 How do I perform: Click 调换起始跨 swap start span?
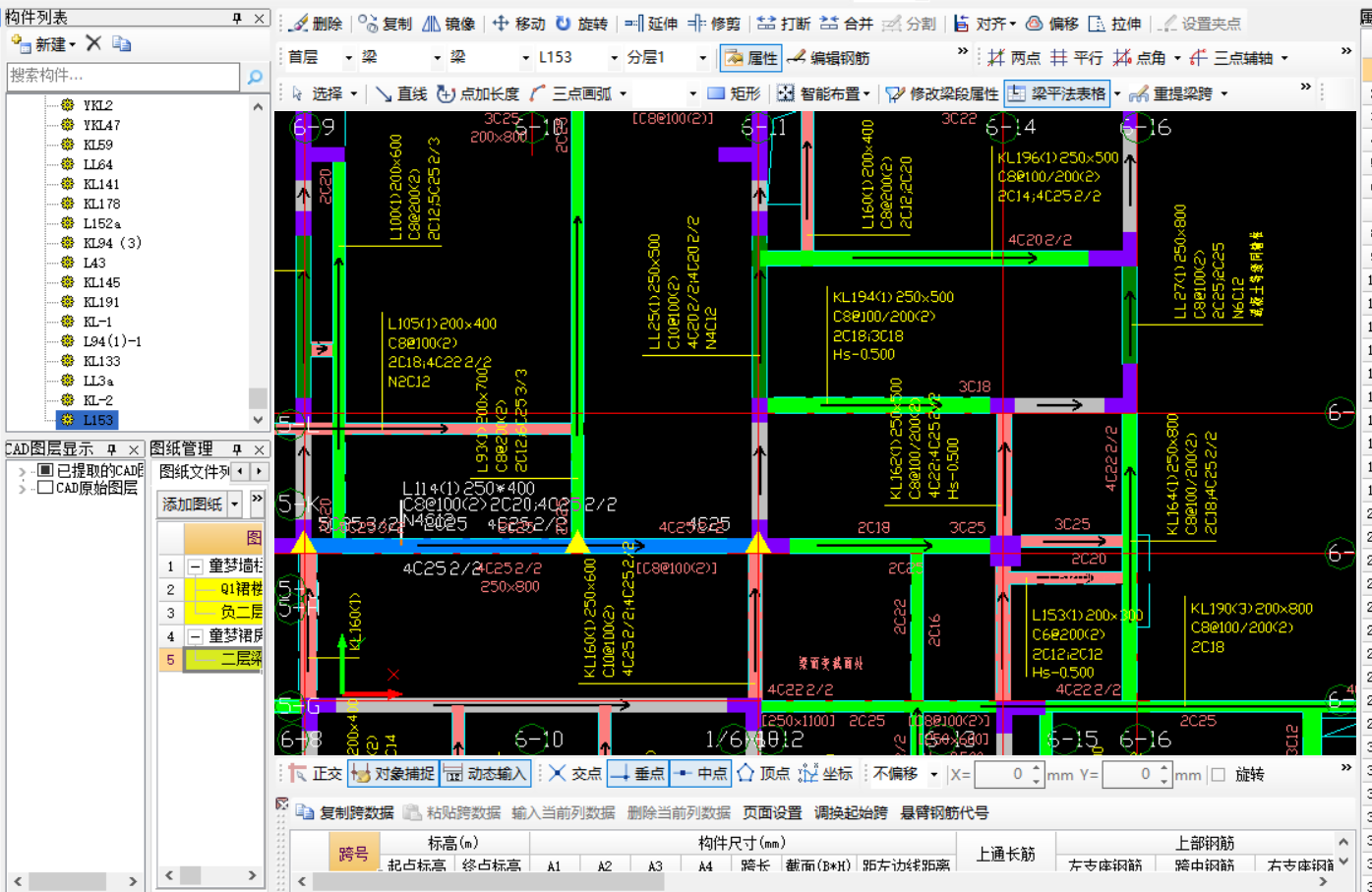tap(851, 812)
